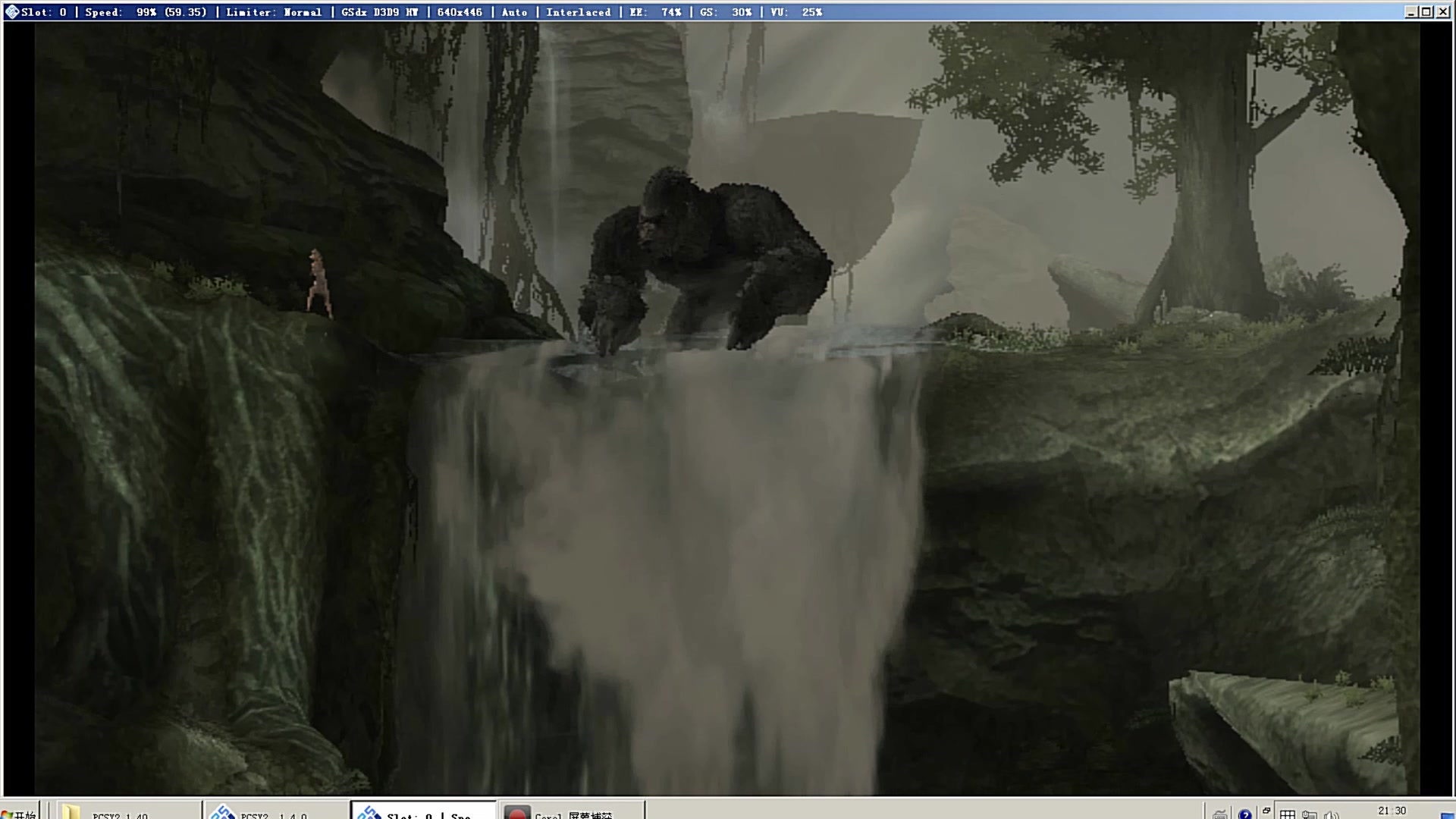The image size is (1456, 819).
Task: Click the woman standing on the cliff
Action: (318, 282)
